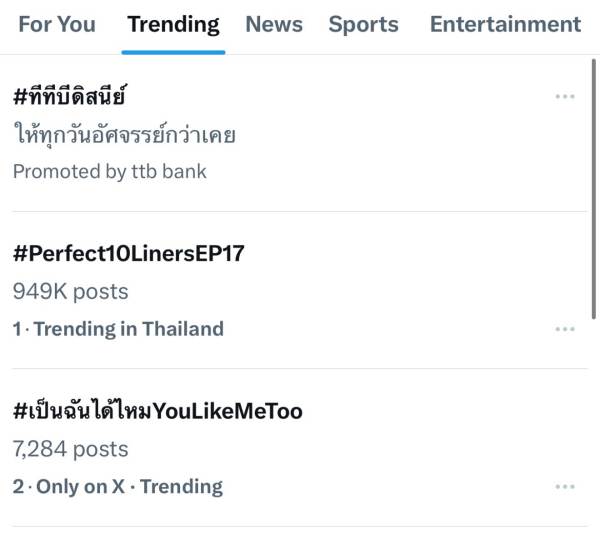Show the Entertainment tab
Image resolution: width=600 pixels, height=534 pixels.
[505, 24]
